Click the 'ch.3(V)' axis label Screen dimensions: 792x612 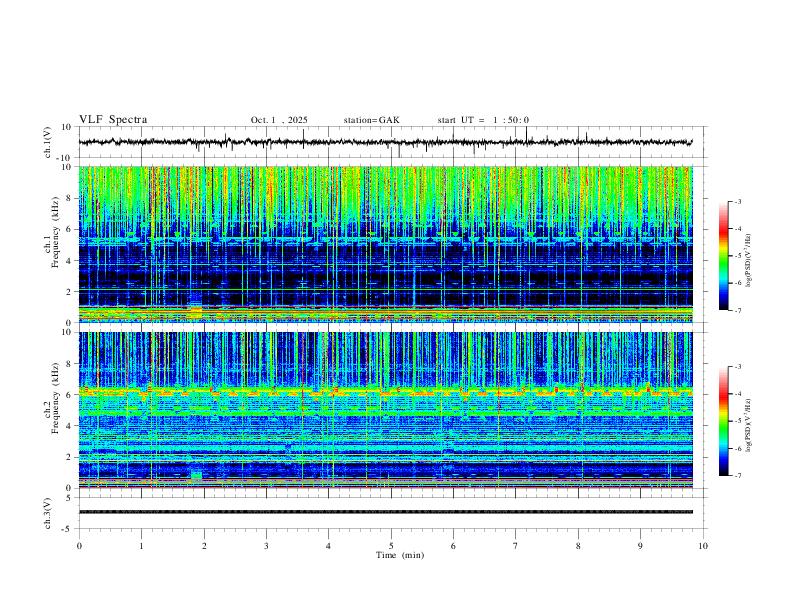coord(48,513)
